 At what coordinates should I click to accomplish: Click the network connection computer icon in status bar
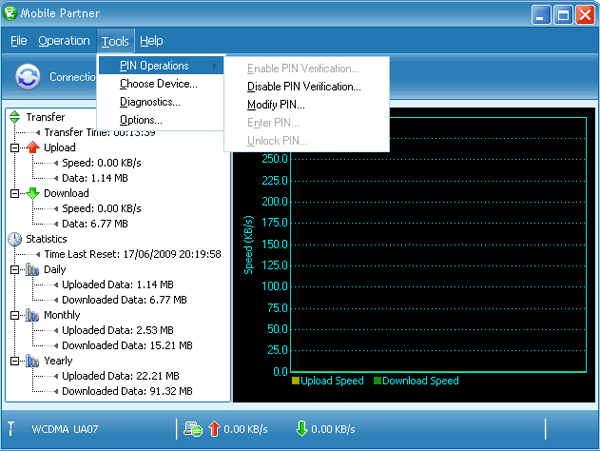point(193,429)
